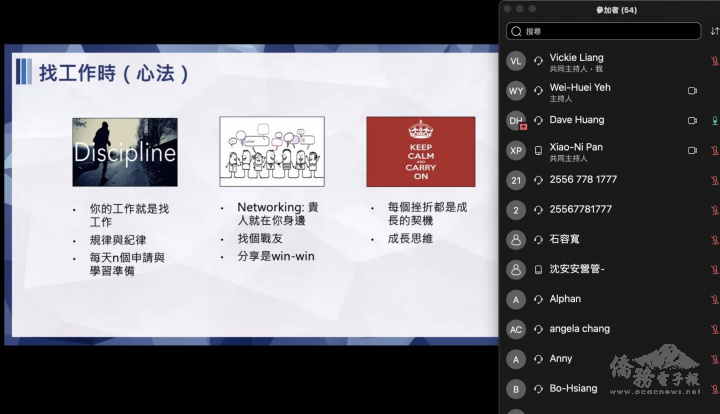720x414 pixels.
Task: Select Vickie Liang's VL avatar
Action: click(x=516, y=62)
